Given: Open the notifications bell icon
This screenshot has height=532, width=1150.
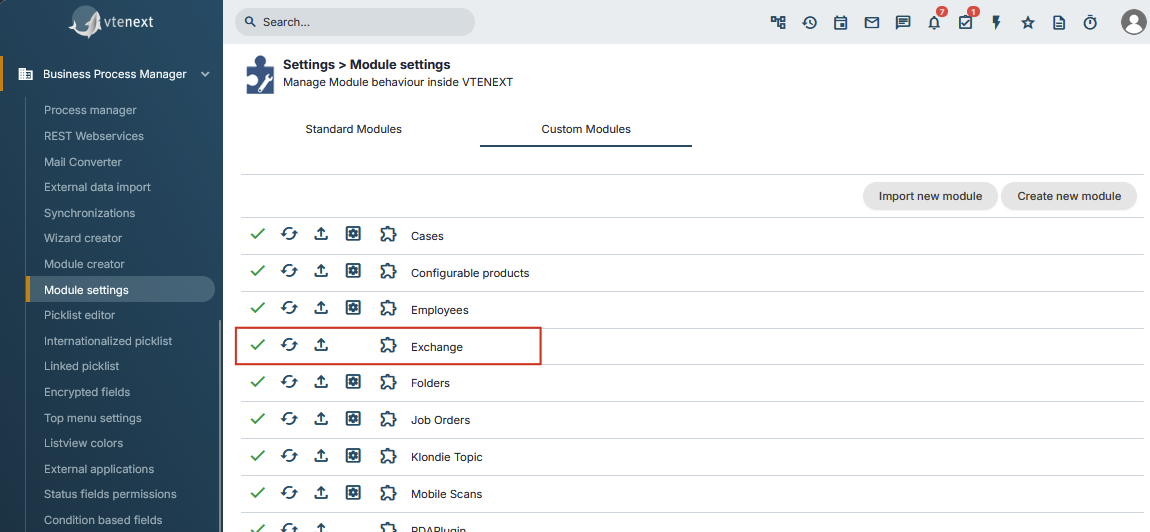Looking at the screenshot, I should (x=934, y=23).
